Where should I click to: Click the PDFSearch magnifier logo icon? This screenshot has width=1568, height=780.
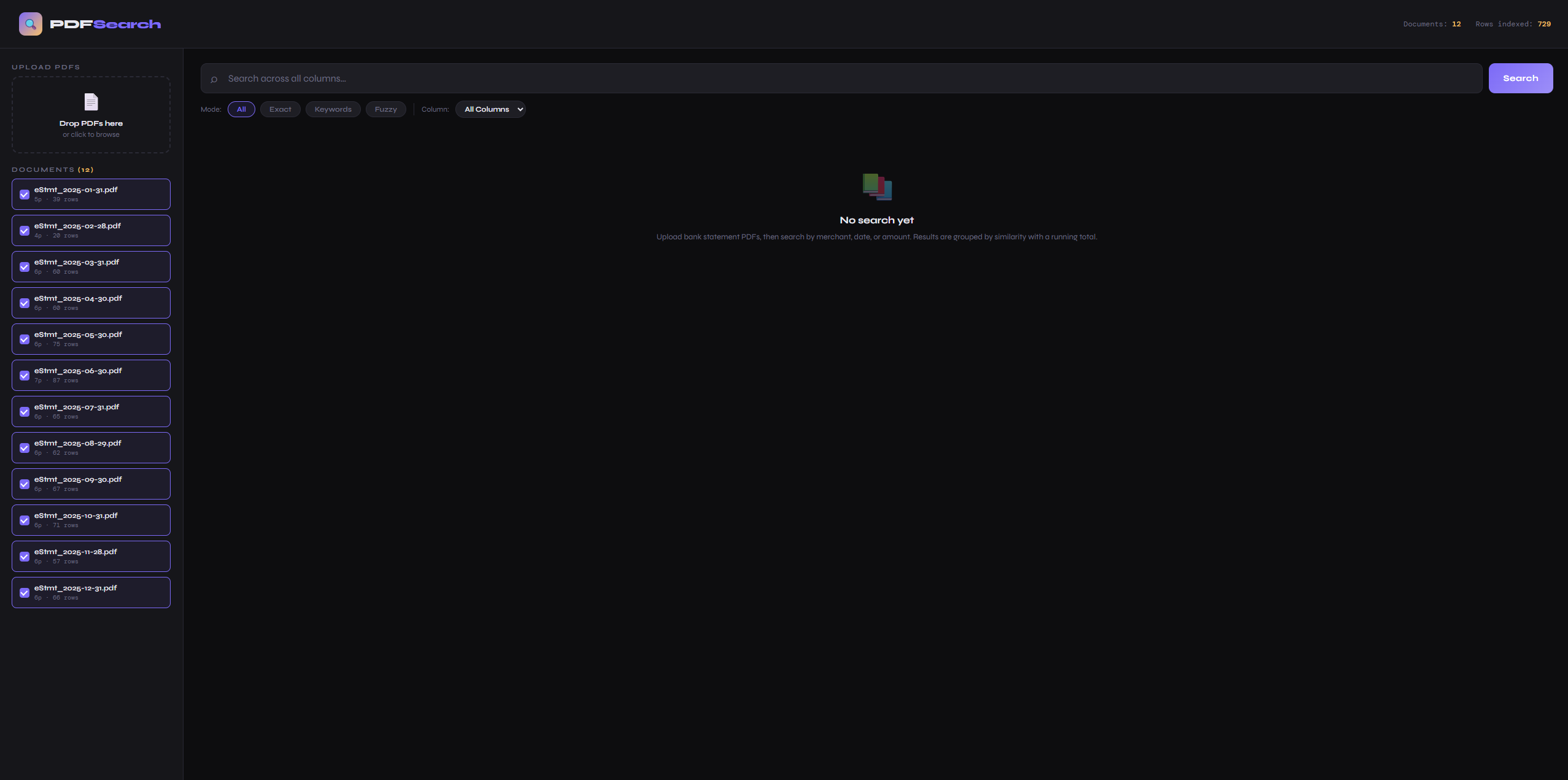click(30, 24)
